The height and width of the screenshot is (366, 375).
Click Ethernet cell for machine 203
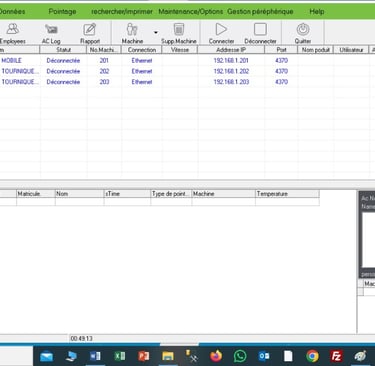coord(142,82)
